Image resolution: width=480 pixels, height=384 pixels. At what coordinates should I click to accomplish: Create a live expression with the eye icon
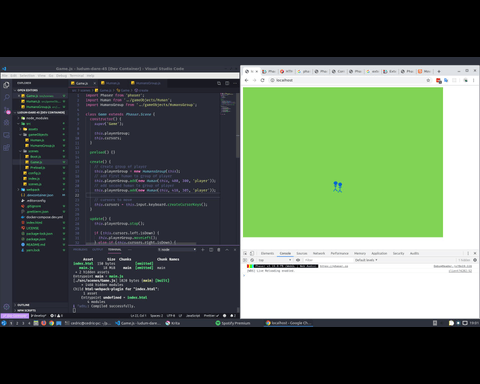coord(298,260)
